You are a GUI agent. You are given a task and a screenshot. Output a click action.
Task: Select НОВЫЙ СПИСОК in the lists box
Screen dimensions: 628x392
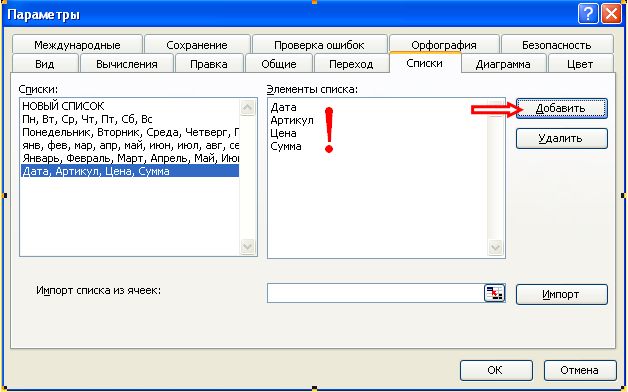point(130,106)
